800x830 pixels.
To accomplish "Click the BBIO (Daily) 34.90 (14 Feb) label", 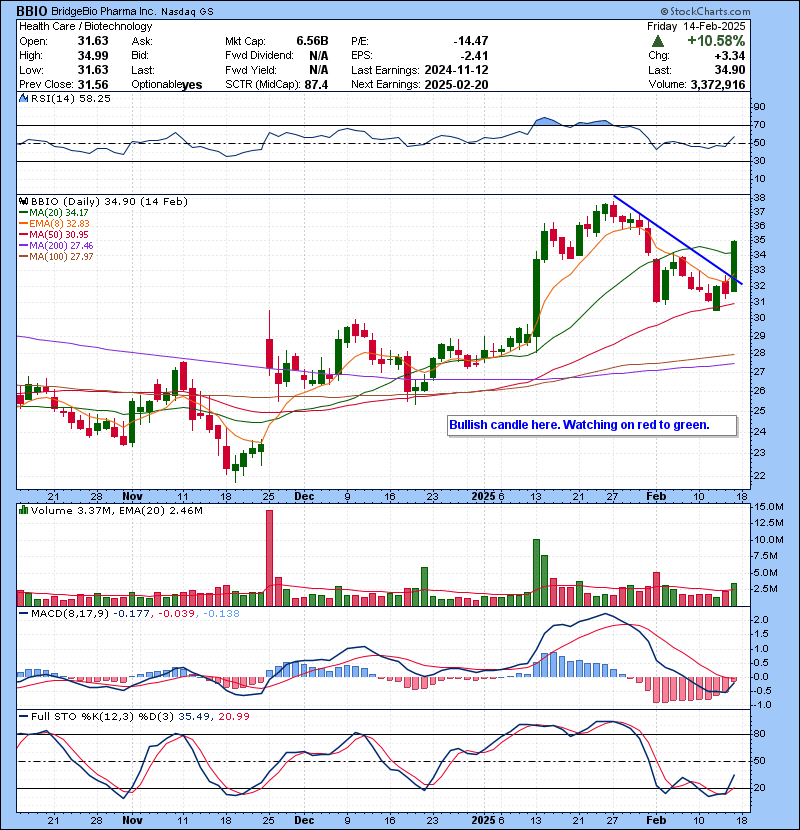I will pyautogui.click(x=109, y=202).
